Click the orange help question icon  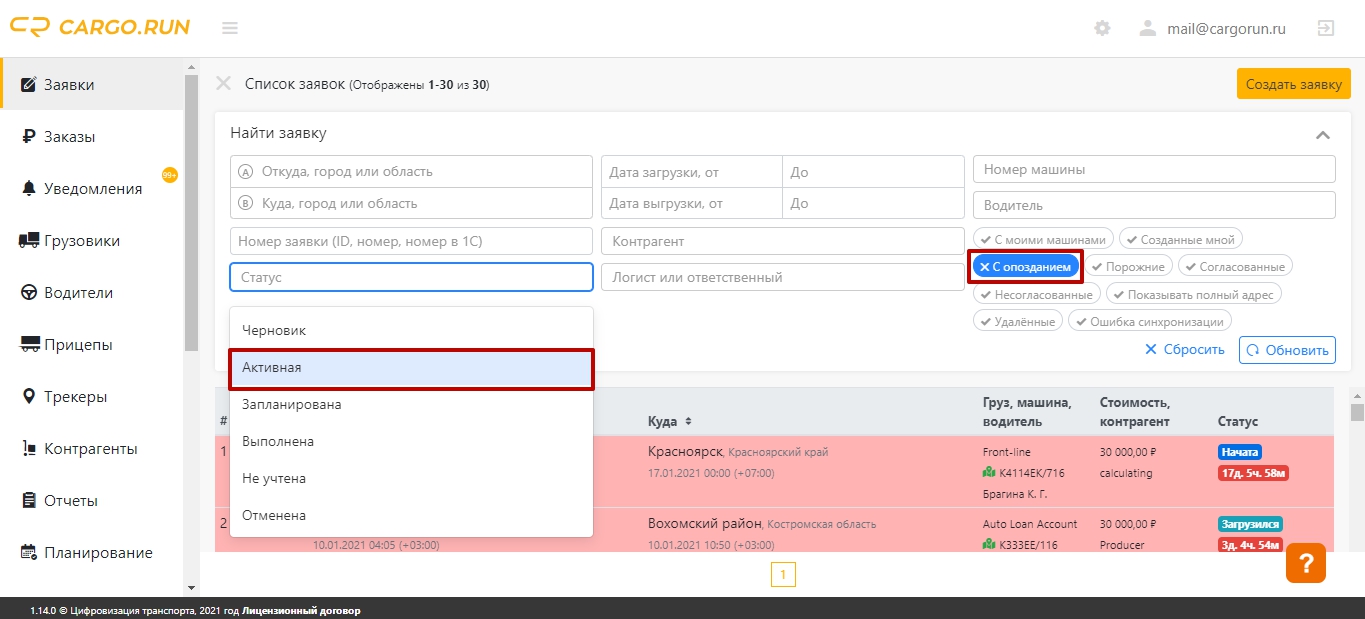click(x=1305, y=563)
